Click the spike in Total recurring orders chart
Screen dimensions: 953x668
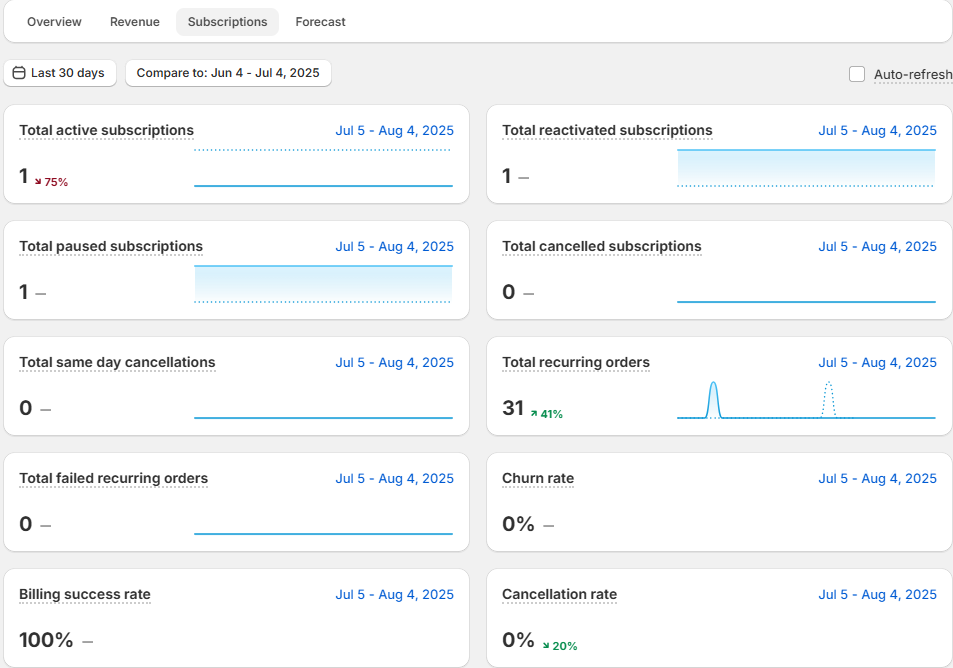coord(713,398)
